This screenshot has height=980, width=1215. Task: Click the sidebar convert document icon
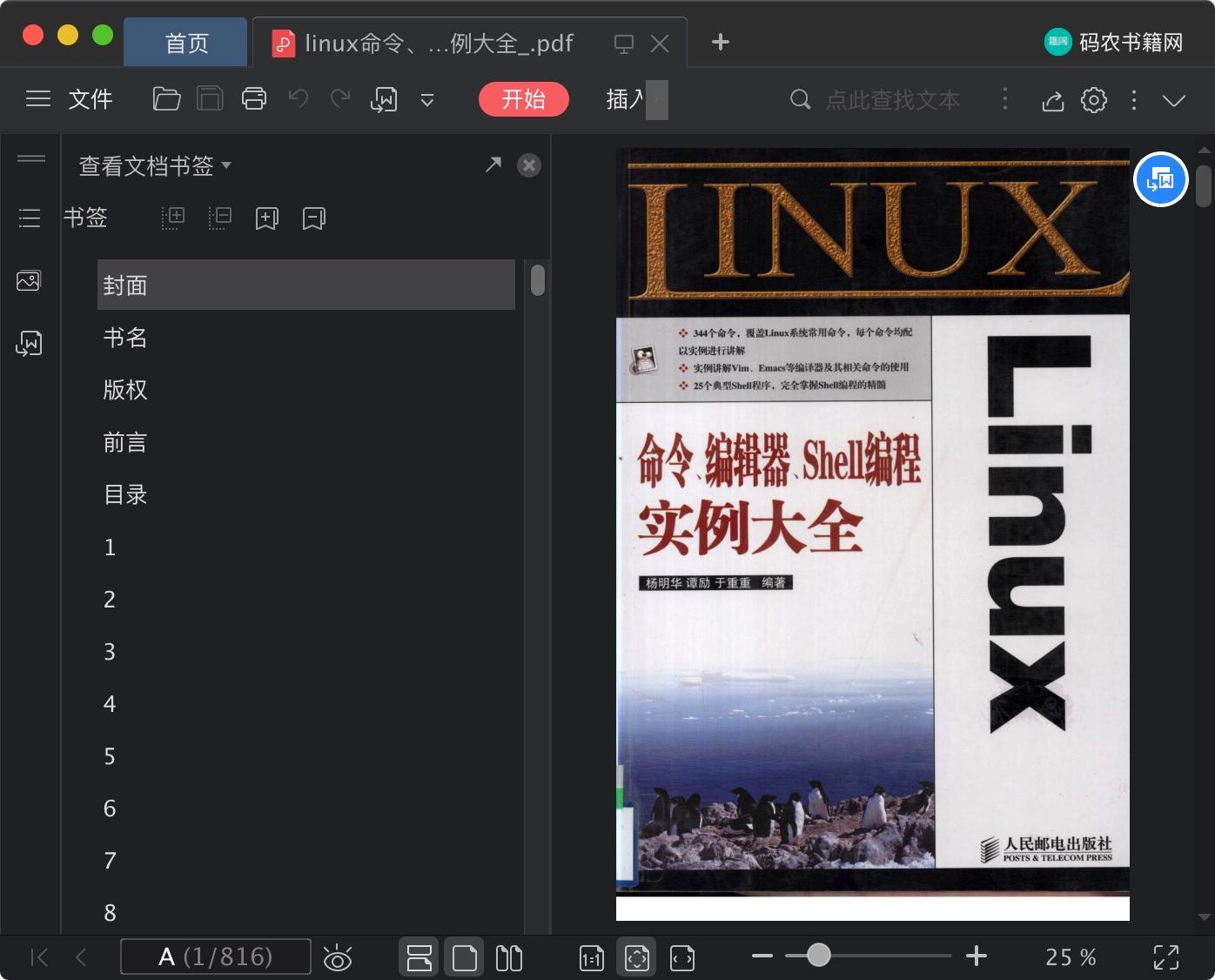[29, 343]
